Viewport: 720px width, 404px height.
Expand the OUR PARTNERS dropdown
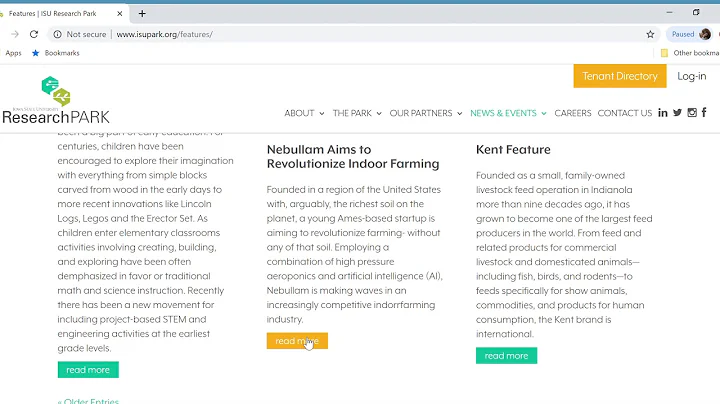click(x=425, y=113)
